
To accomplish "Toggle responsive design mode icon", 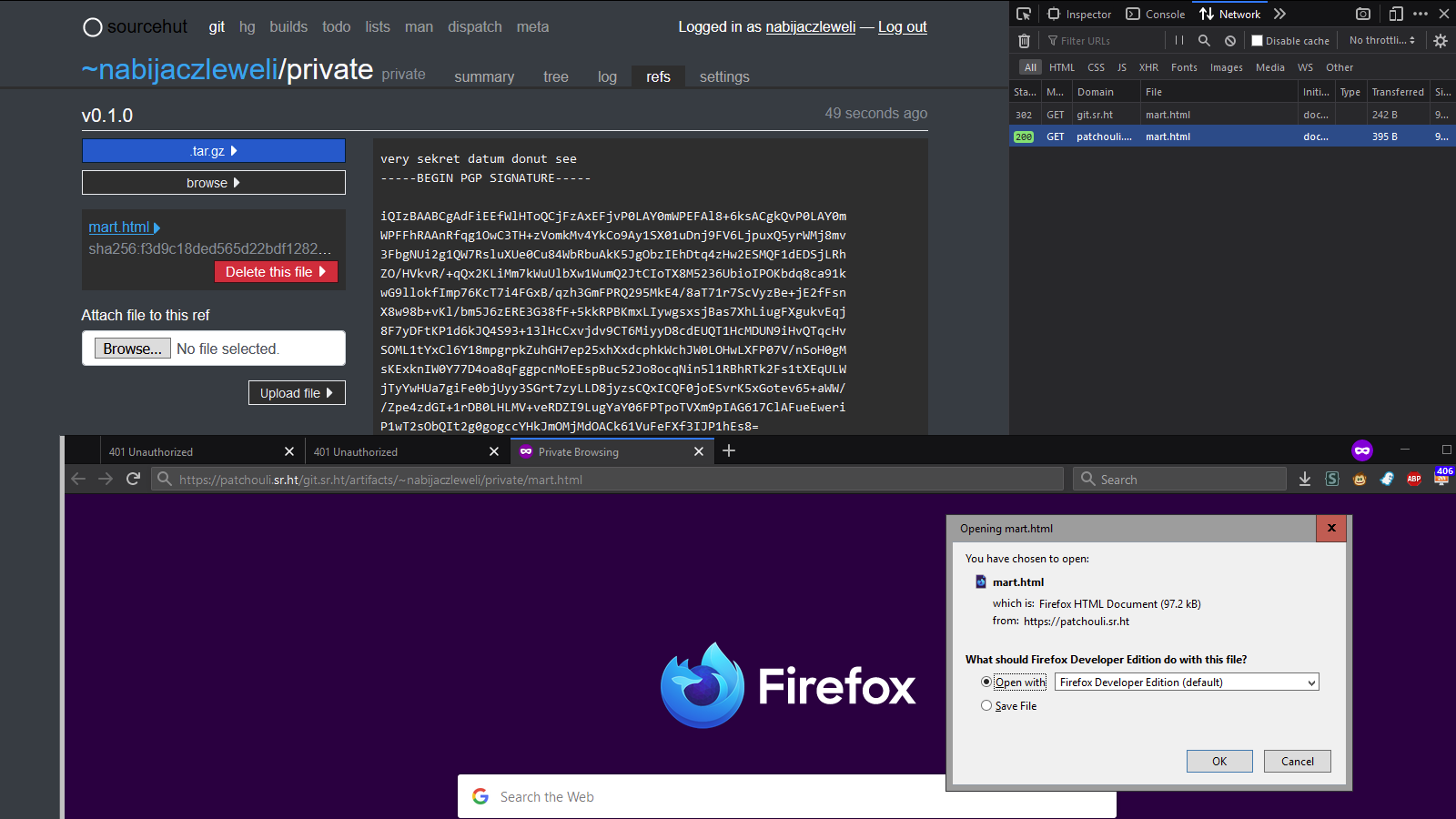I will click(x=1396, y=14).
